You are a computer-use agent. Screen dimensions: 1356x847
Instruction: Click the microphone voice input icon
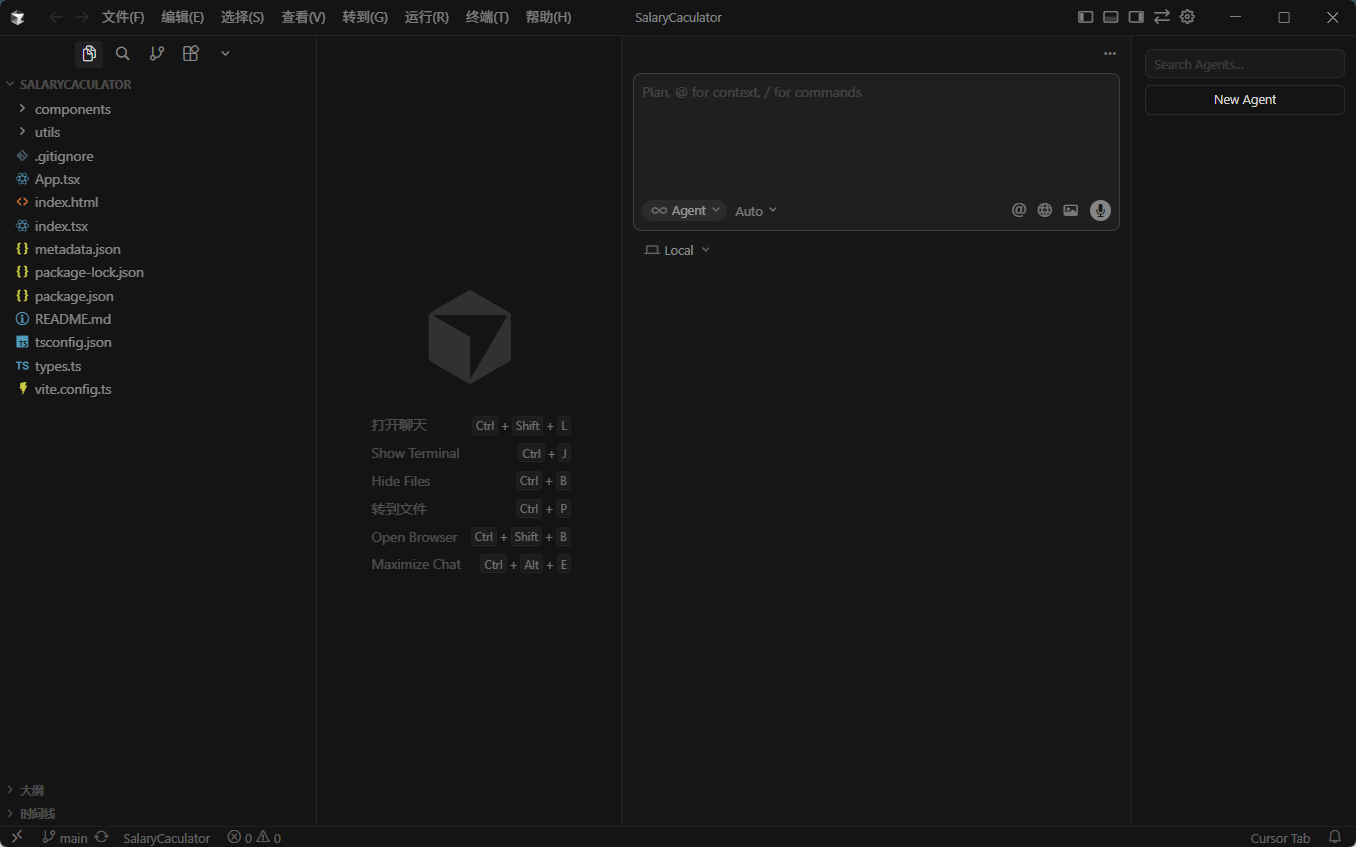pyautogui.click(x=1100, y=210)
